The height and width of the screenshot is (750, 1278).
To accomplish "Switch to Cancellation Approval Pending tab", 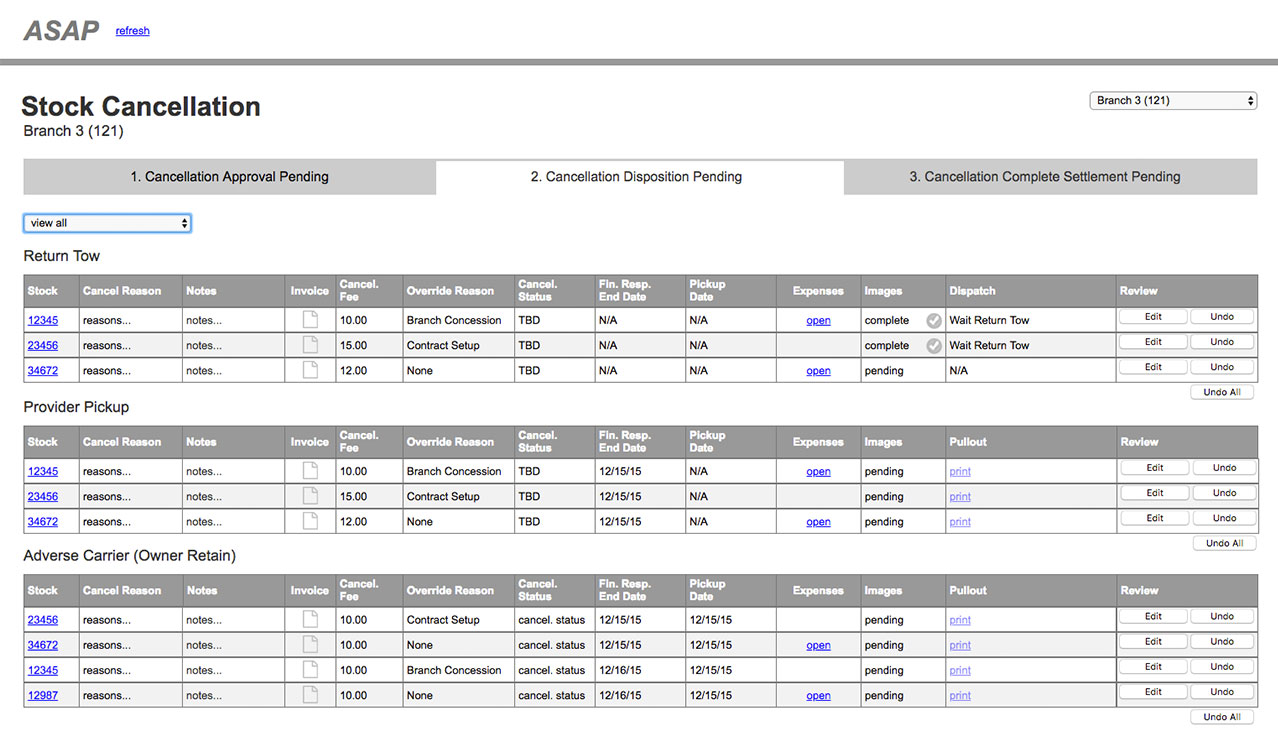I will click(229, 177).
